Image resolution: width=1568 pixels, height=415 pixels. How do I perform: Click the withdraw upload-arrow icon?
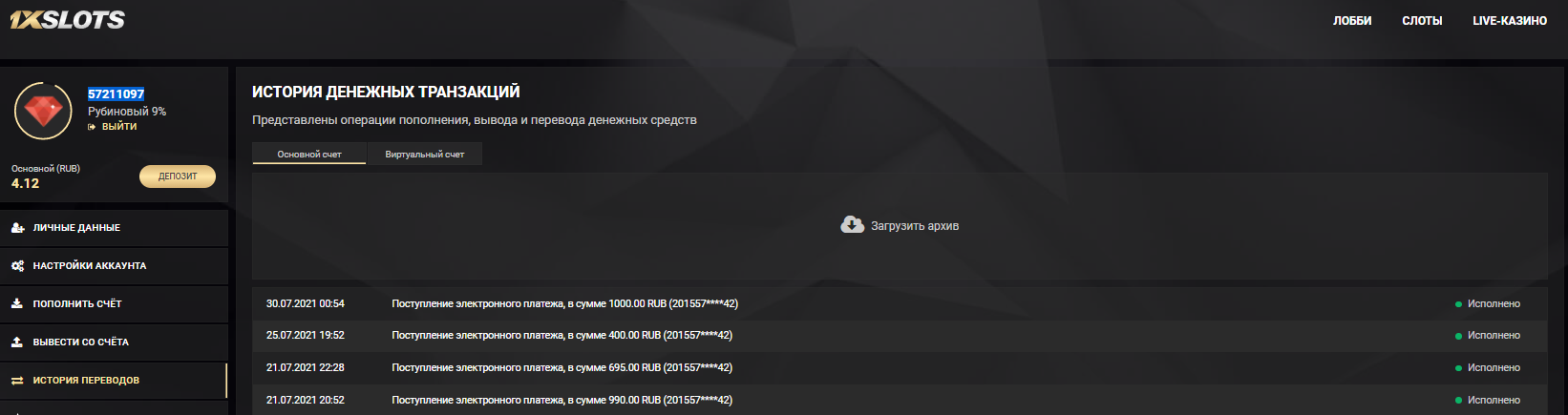click(x=17, y=342)
